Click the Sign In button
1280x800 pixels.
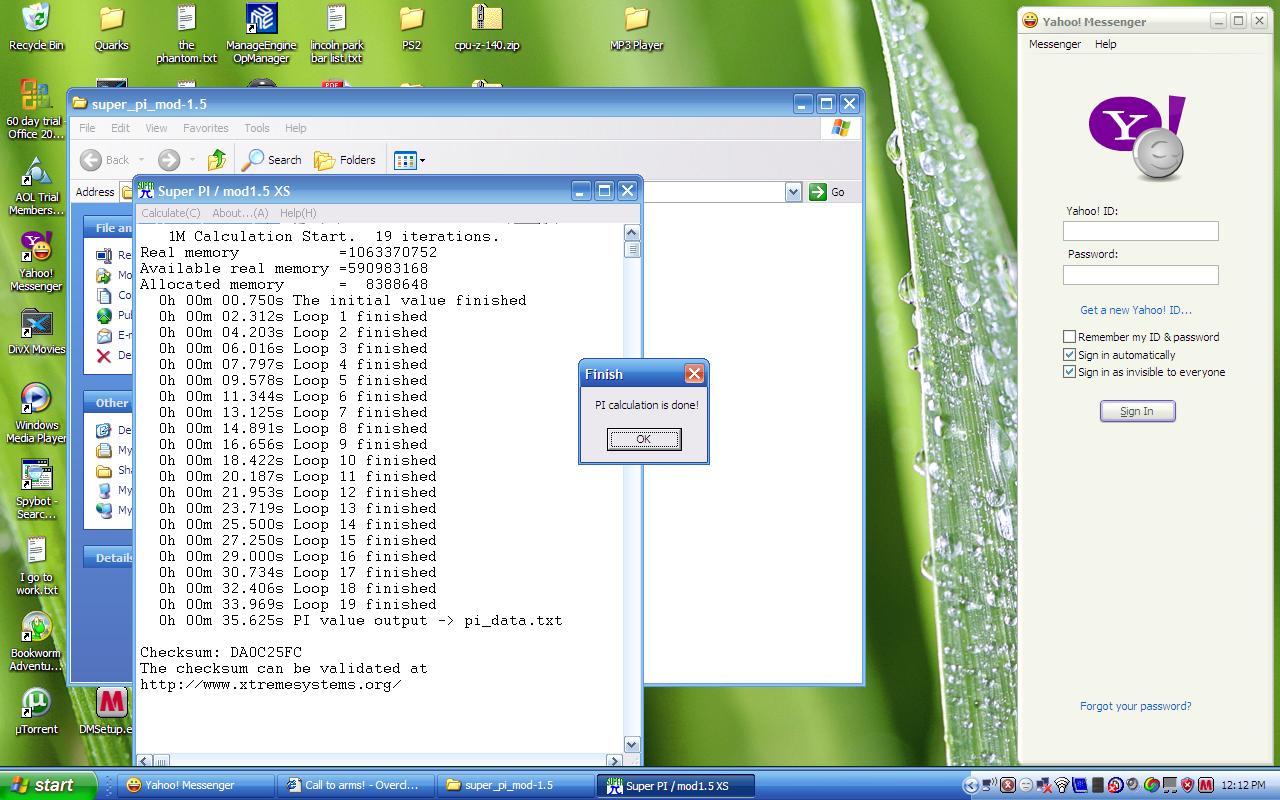click(1137, 411)
